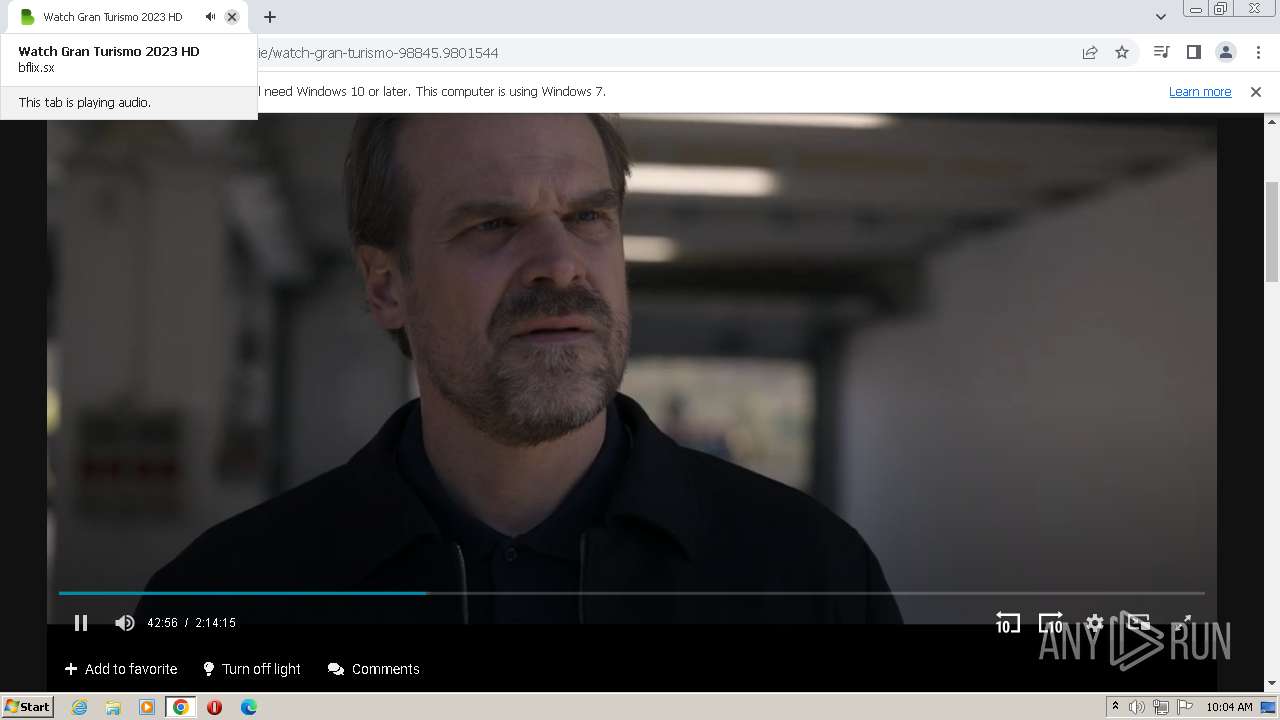The image size is (1280, 720).
Task: Select the Chrome taskbar button
Action: tap(181, 707)
